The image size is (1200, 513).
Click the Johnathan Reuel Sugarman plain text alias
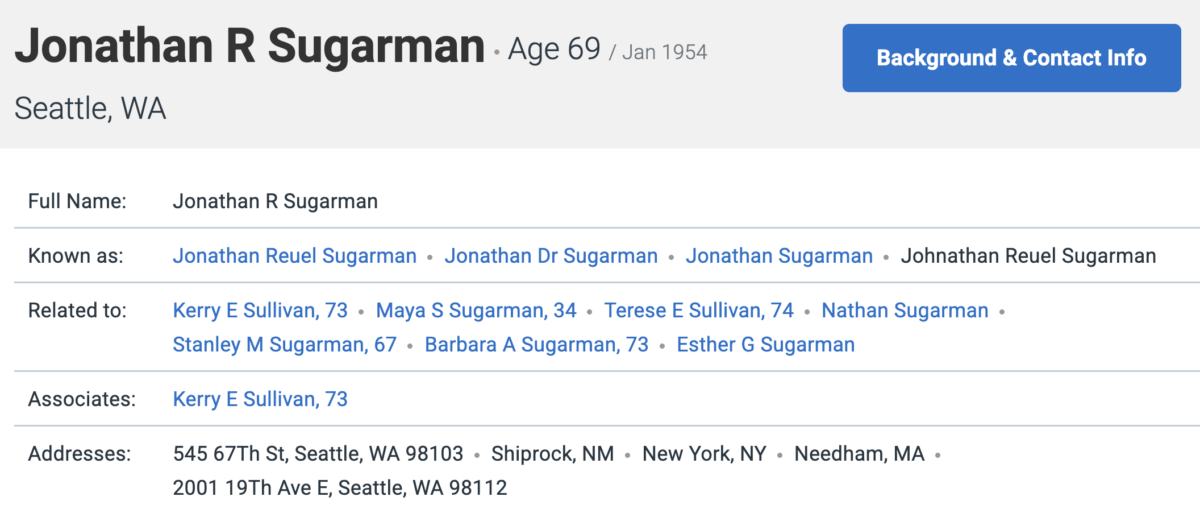pyautogui.click(x=1028, y=256)
